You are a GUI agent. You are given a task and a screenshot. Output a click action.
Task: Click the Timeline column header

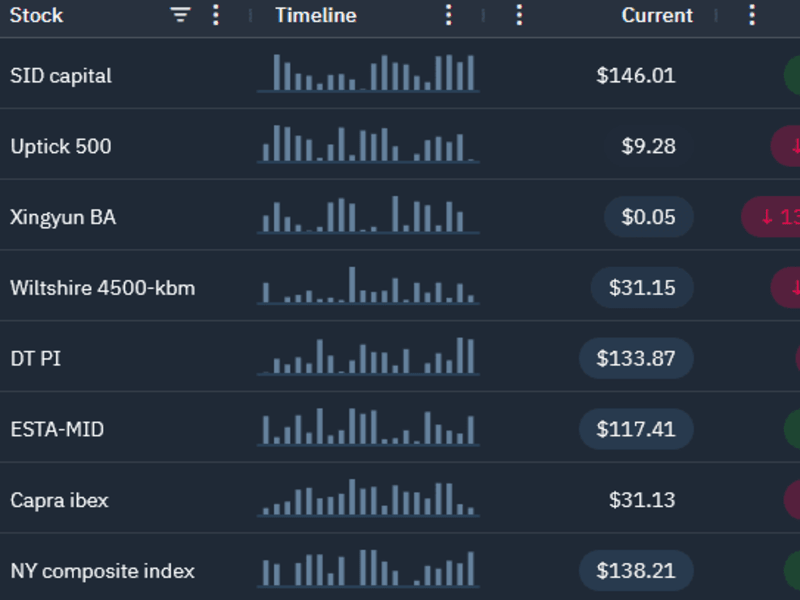316,15
